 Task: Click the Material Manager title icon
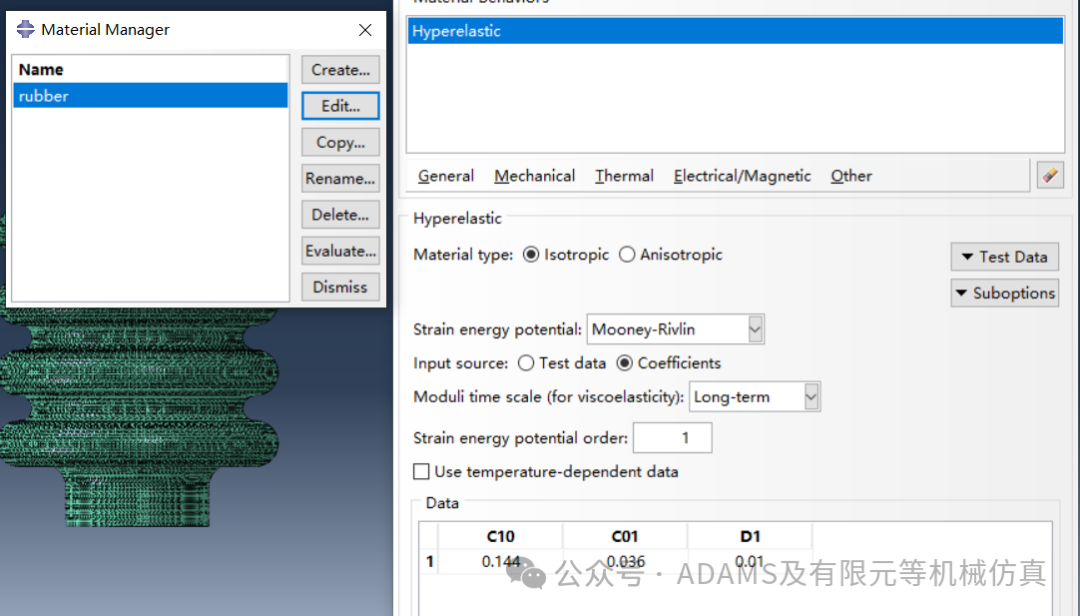[25, 29]
